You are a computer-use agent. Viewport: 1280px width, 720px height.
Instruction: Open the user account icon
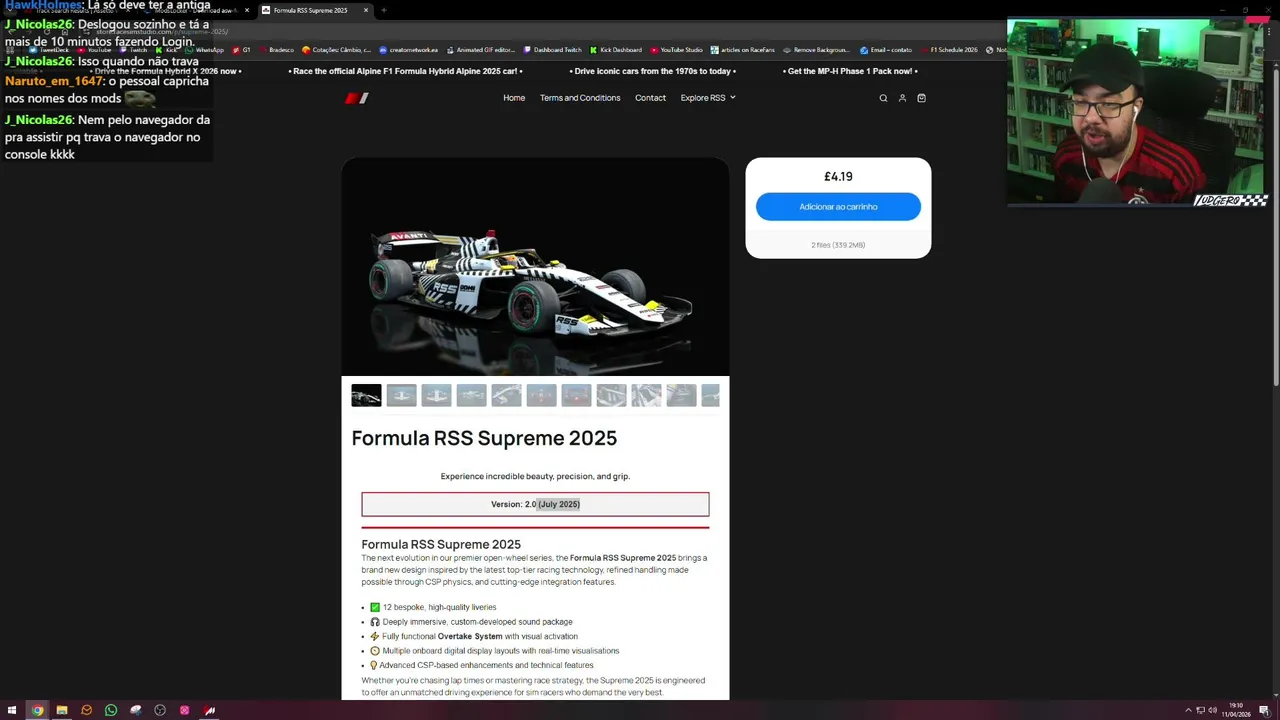[902, 98]
